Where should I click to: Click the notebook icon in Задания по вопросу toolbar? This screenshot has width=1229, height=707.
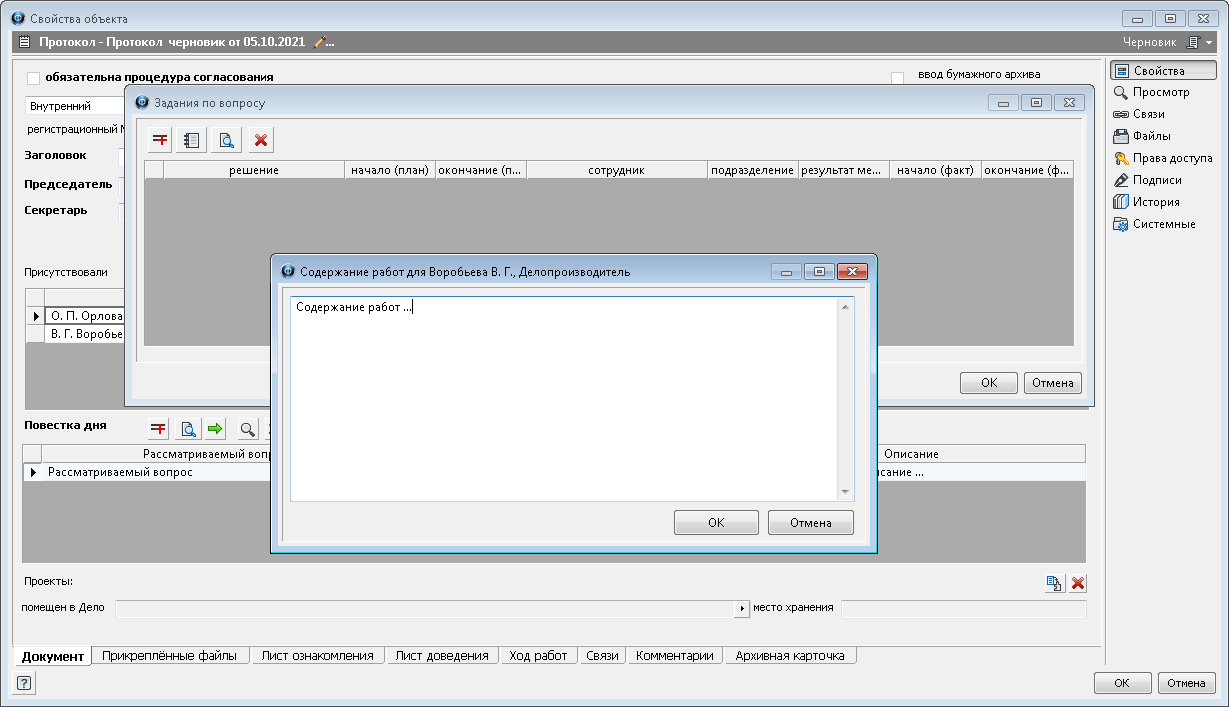click(192, 140)
